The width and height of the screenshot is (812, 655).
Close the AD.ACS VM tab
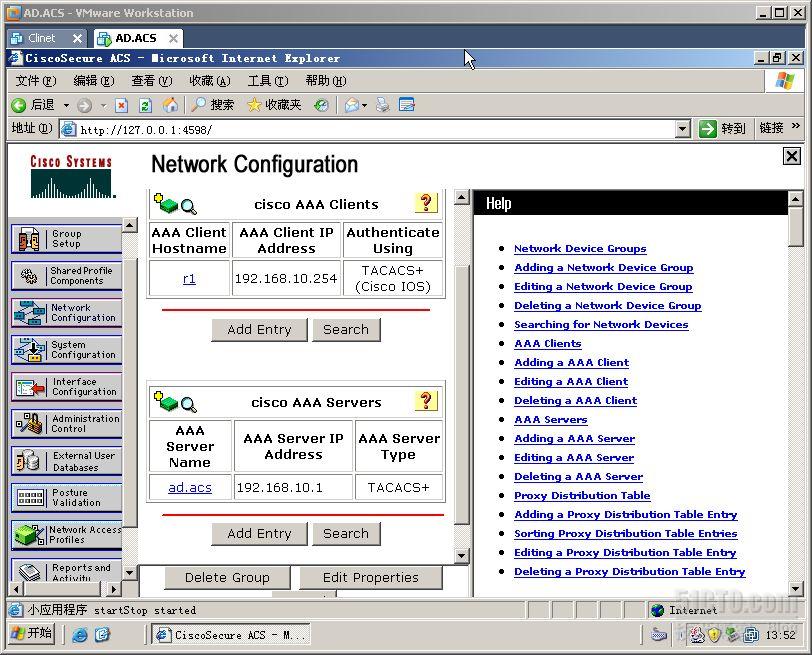coord(173,38)
